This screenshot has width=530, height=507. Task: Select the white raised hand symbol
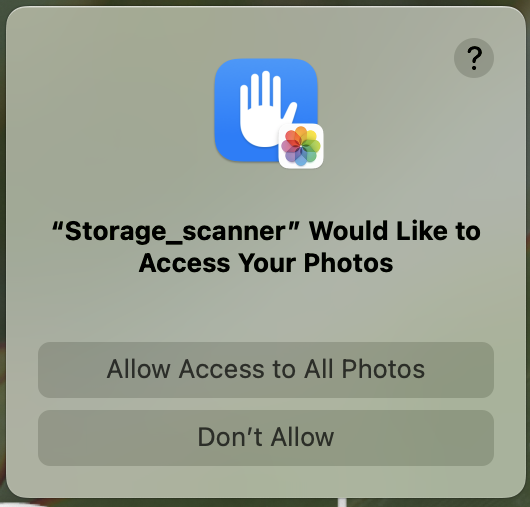pos(267,109)
